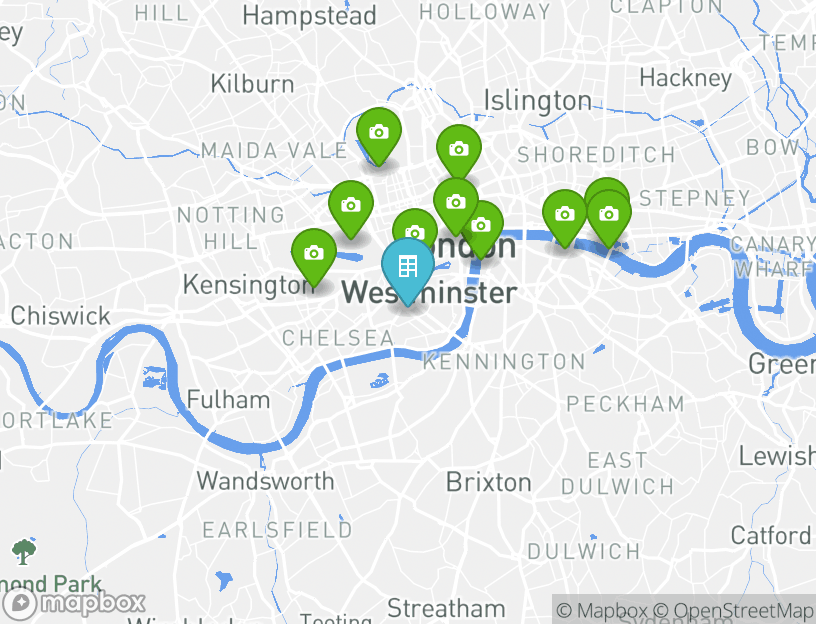Click front camera marker of pair near Stepney
Image resolution: width=816 pixels, height=624 pixels.
(609, 218)
